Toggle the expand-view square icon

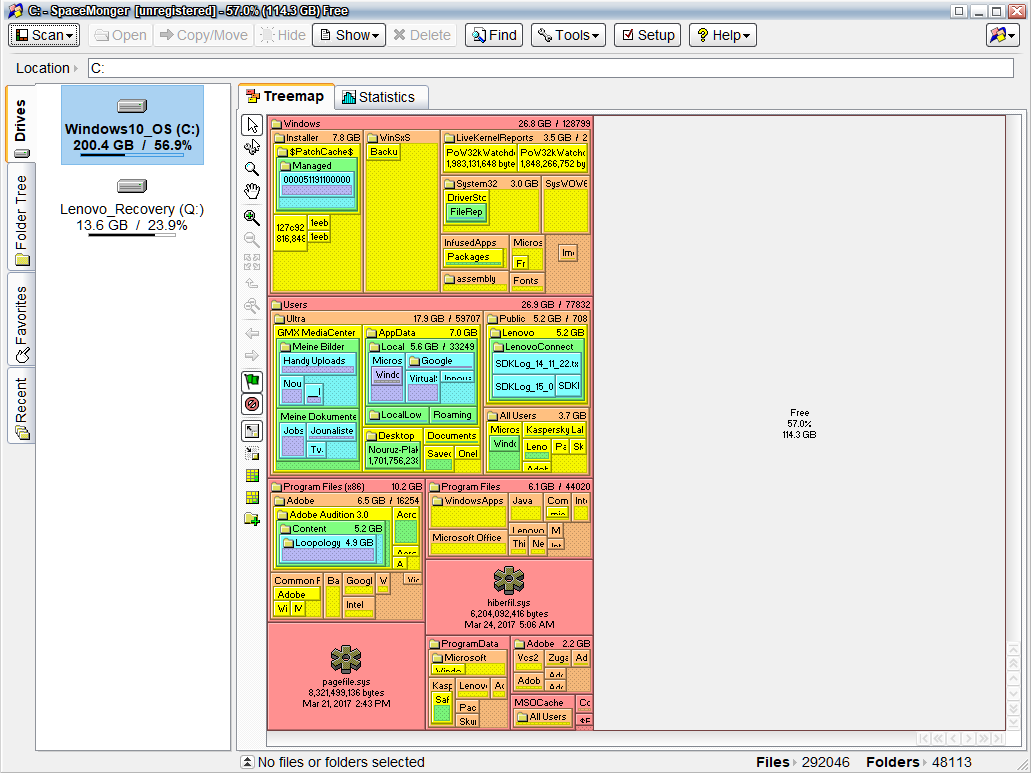(252, 431)
